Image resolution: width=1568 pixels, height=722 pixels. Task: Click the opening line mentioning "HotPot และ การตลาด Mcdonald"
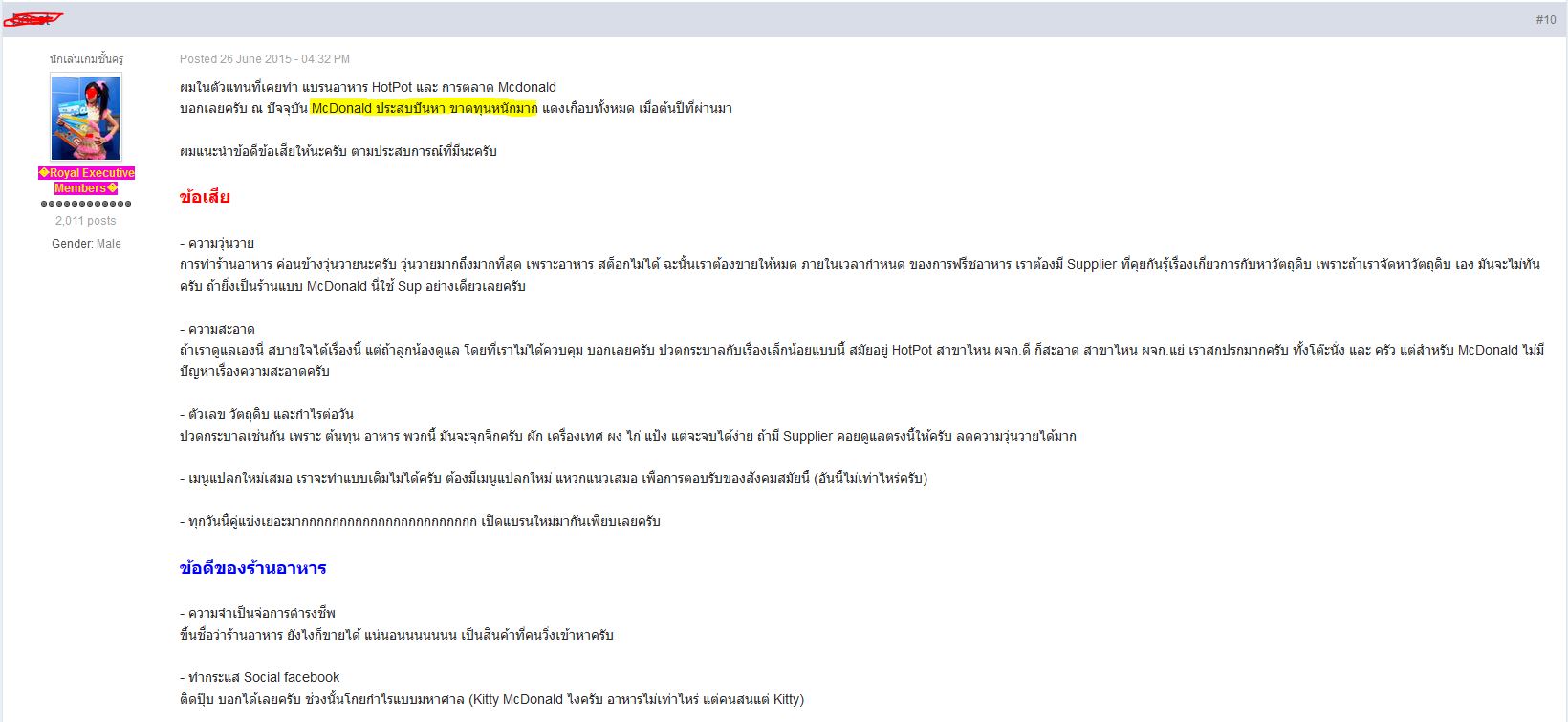tap(368, 87)
